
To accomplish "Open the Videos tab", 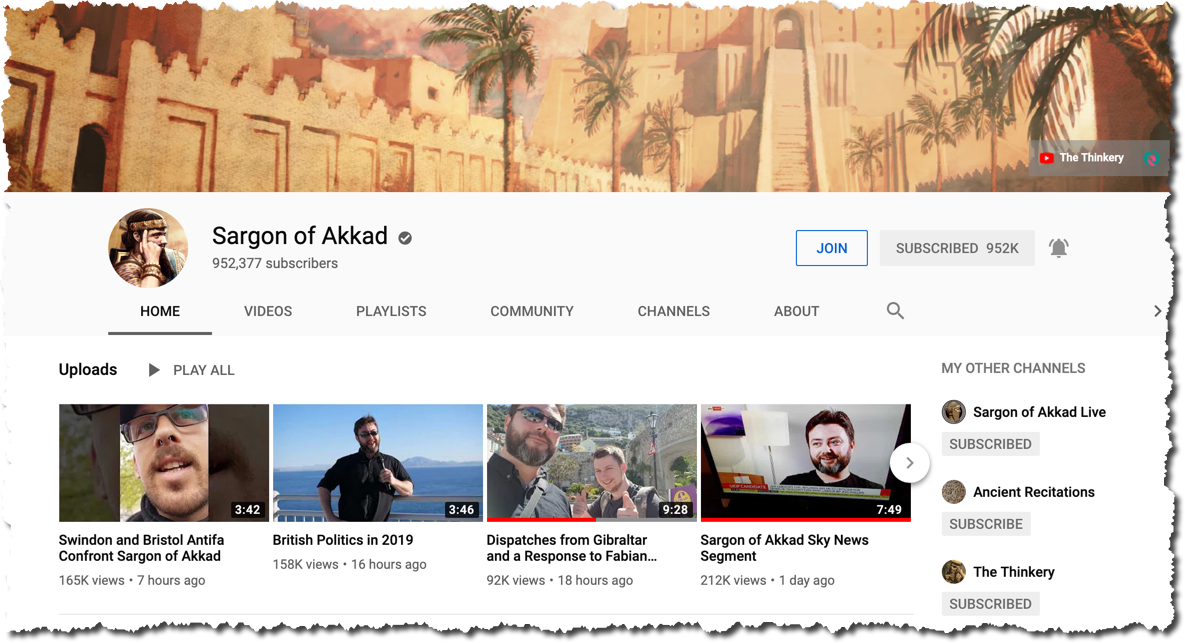I will tap(268, 311).
